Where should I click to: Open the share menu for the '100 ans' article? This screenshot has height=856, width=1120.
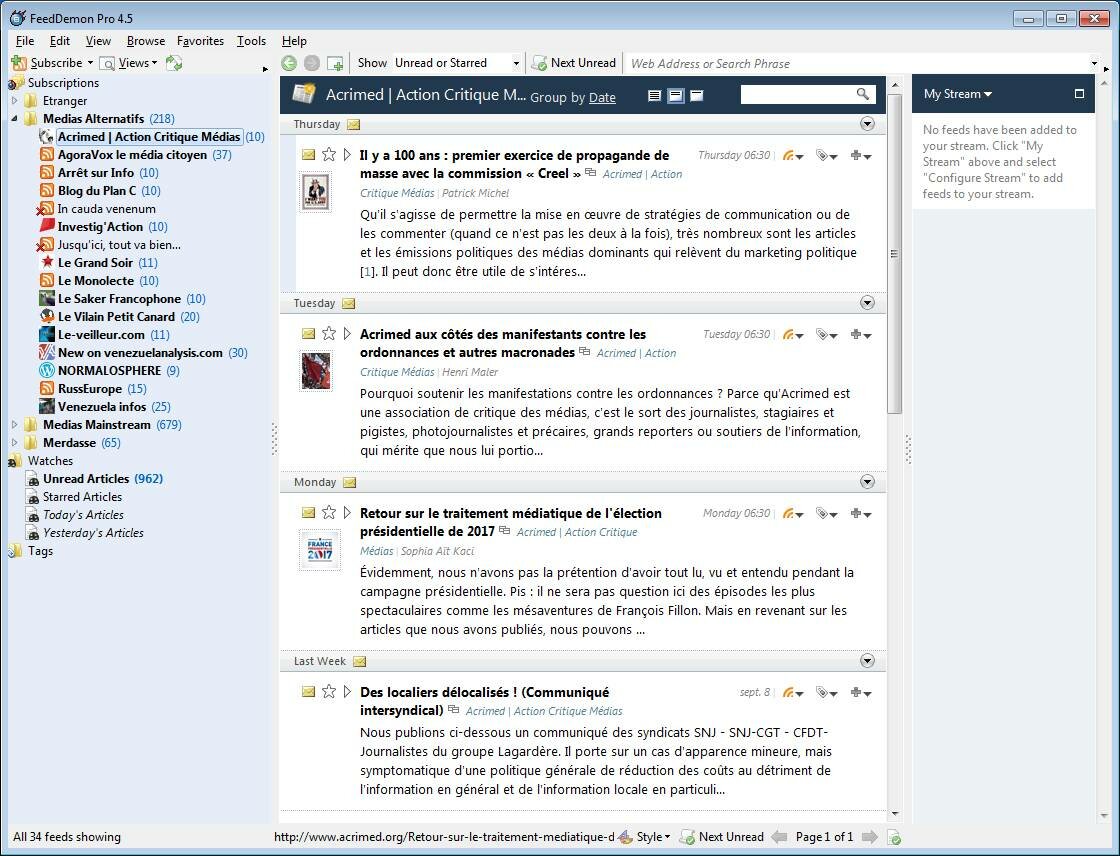tap(792, 155)
